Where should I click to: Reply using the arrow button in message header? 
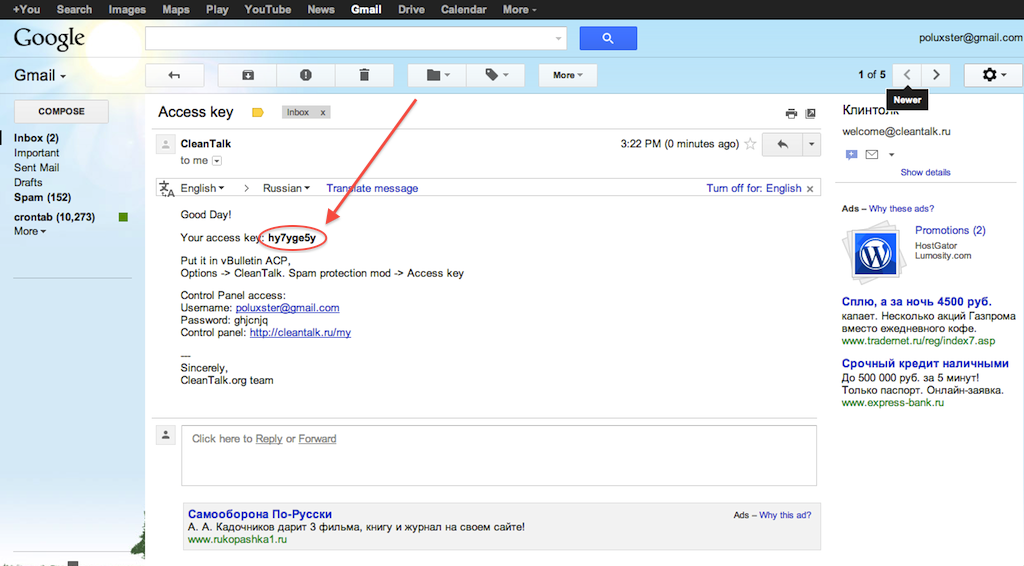click(x=782, y=144)
